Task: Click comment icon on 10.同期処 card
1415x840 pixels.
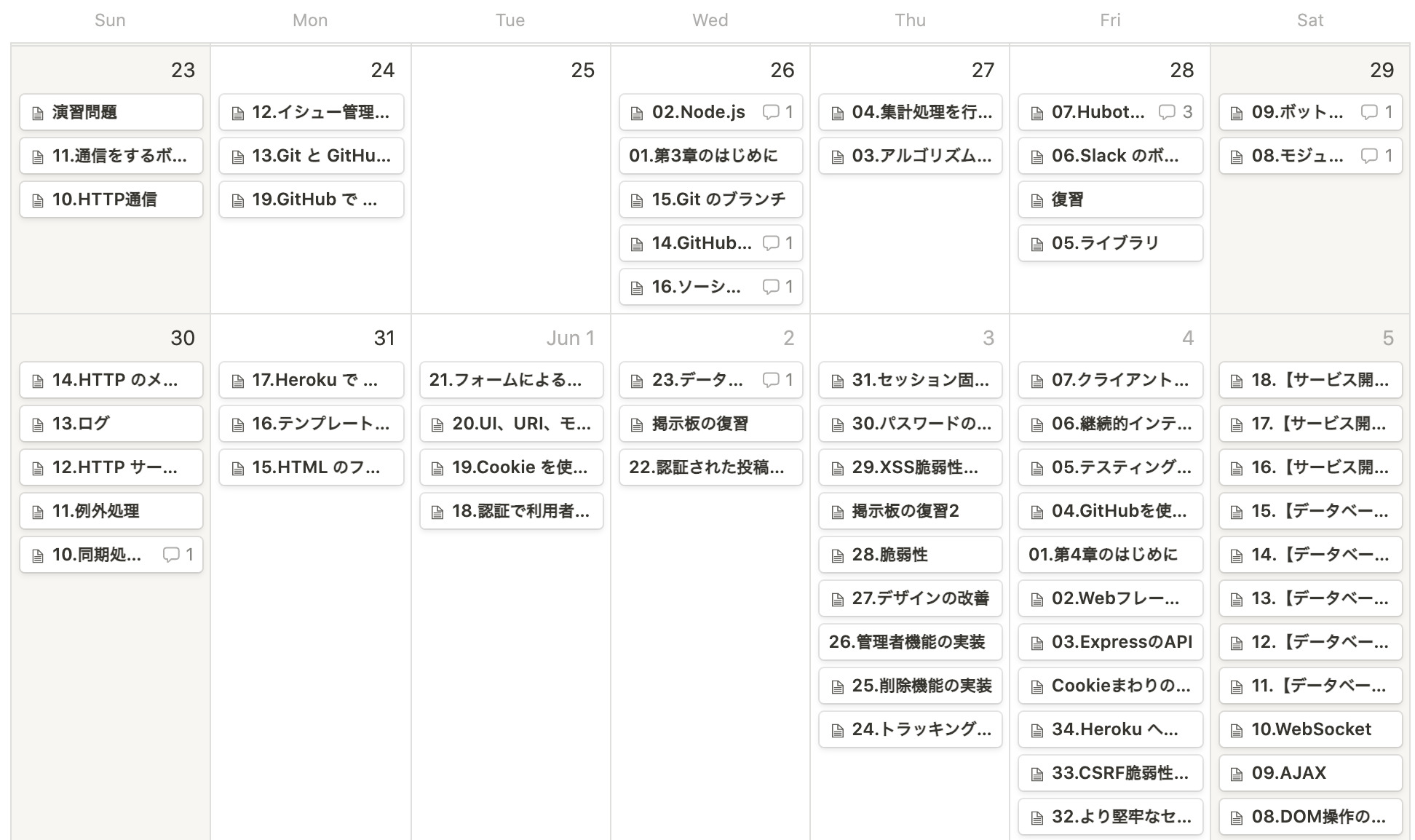Action: (171, 555)
